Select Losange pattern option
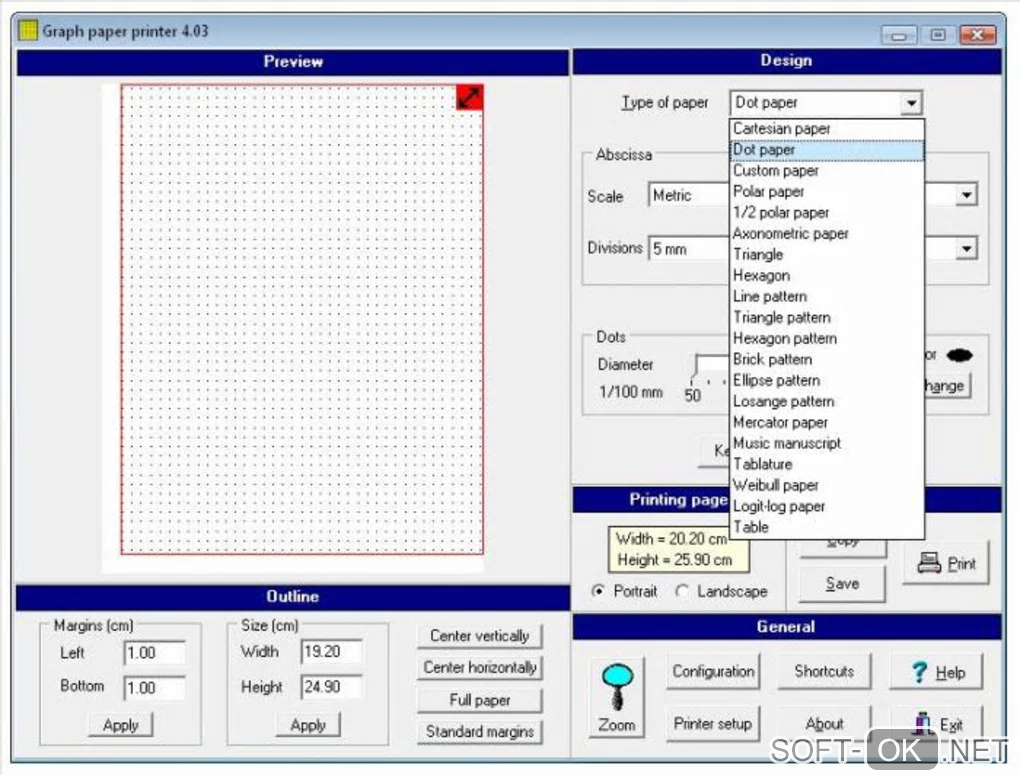The height and width of the screenshot is (775, 1020). pyautogui.click(x=827, y=401)
